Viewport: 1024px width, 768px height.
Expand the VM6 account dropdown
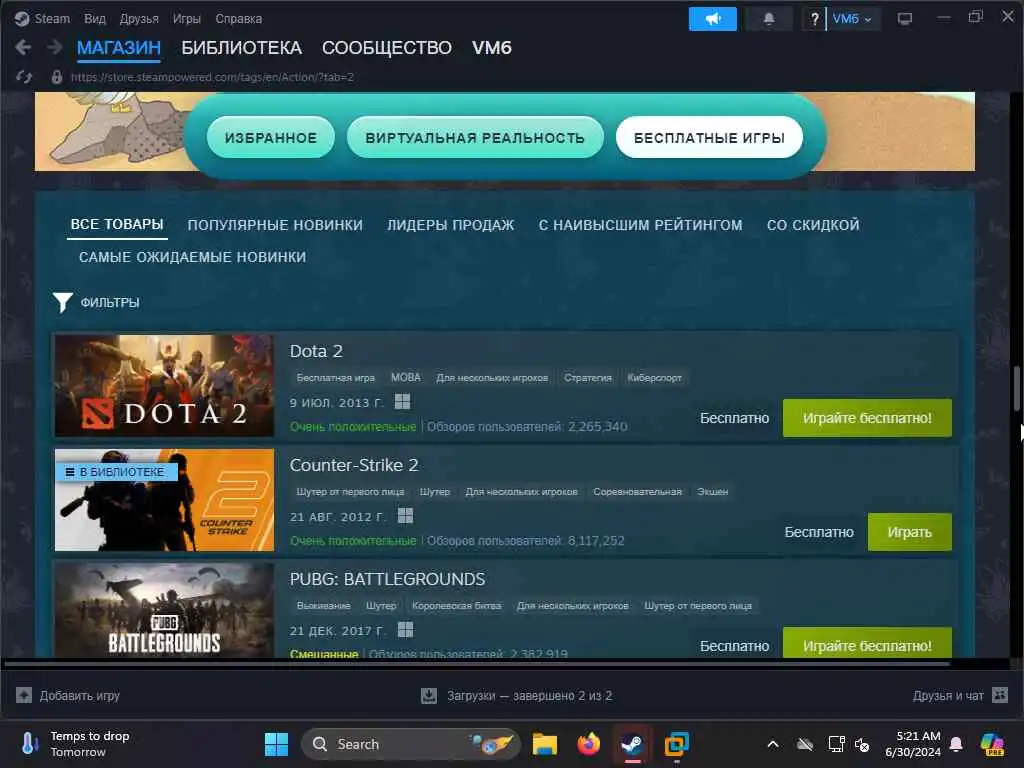[852, 19]
